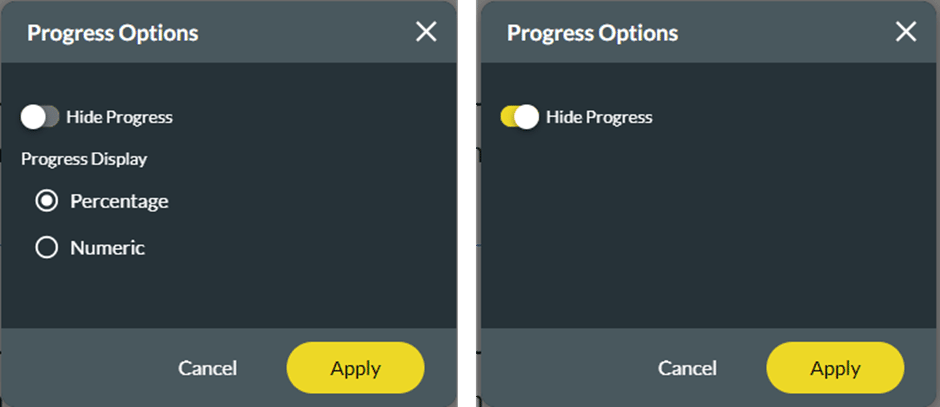
Task: Click the white knob of the grey toggle
Action: pos(34,117)
